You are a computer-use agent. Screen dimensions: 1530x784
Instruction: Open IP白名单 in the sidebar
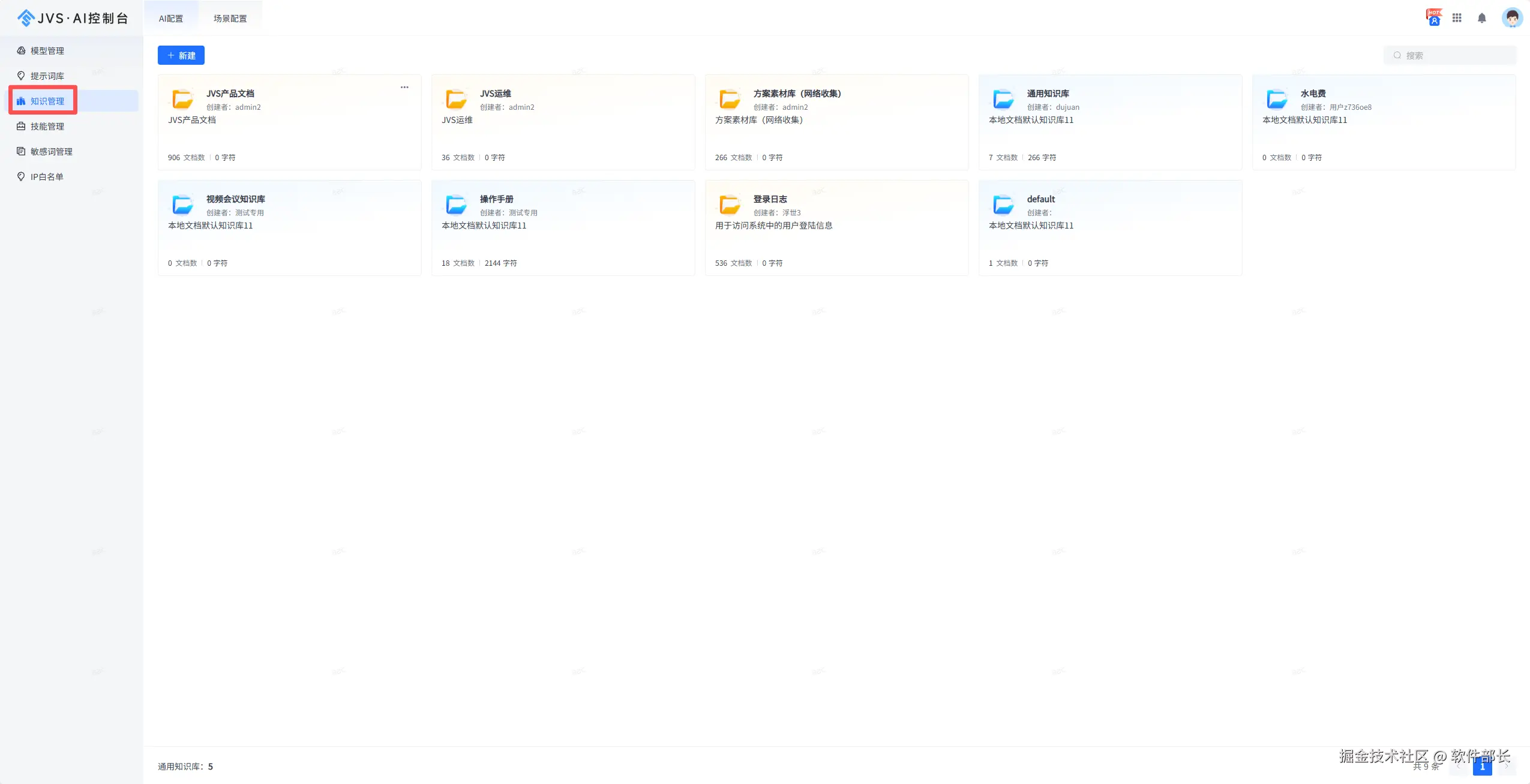(x=47, y=177)
